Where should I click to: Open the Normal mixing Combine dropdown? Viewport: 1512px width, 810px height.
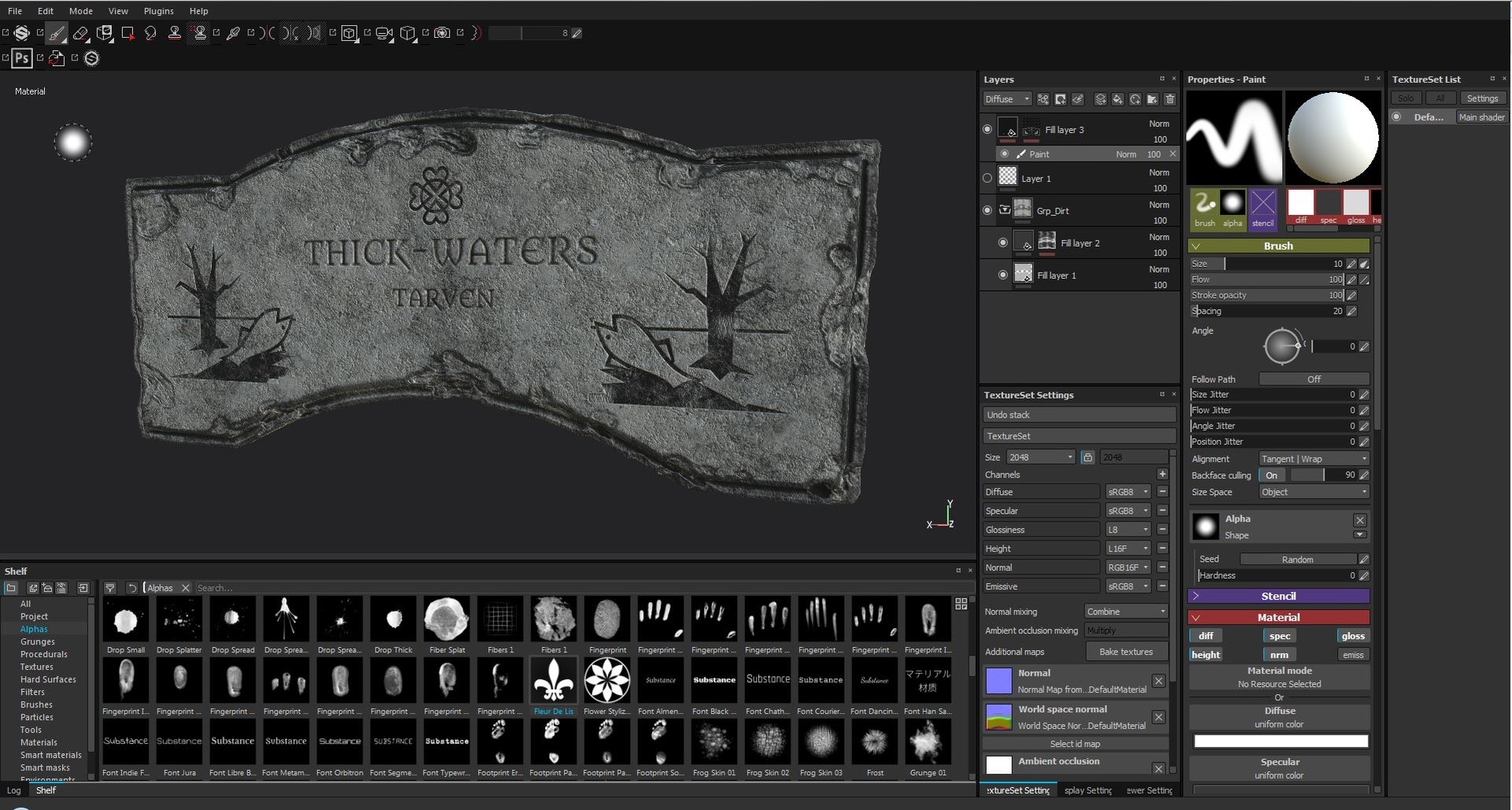[1126, 611]
